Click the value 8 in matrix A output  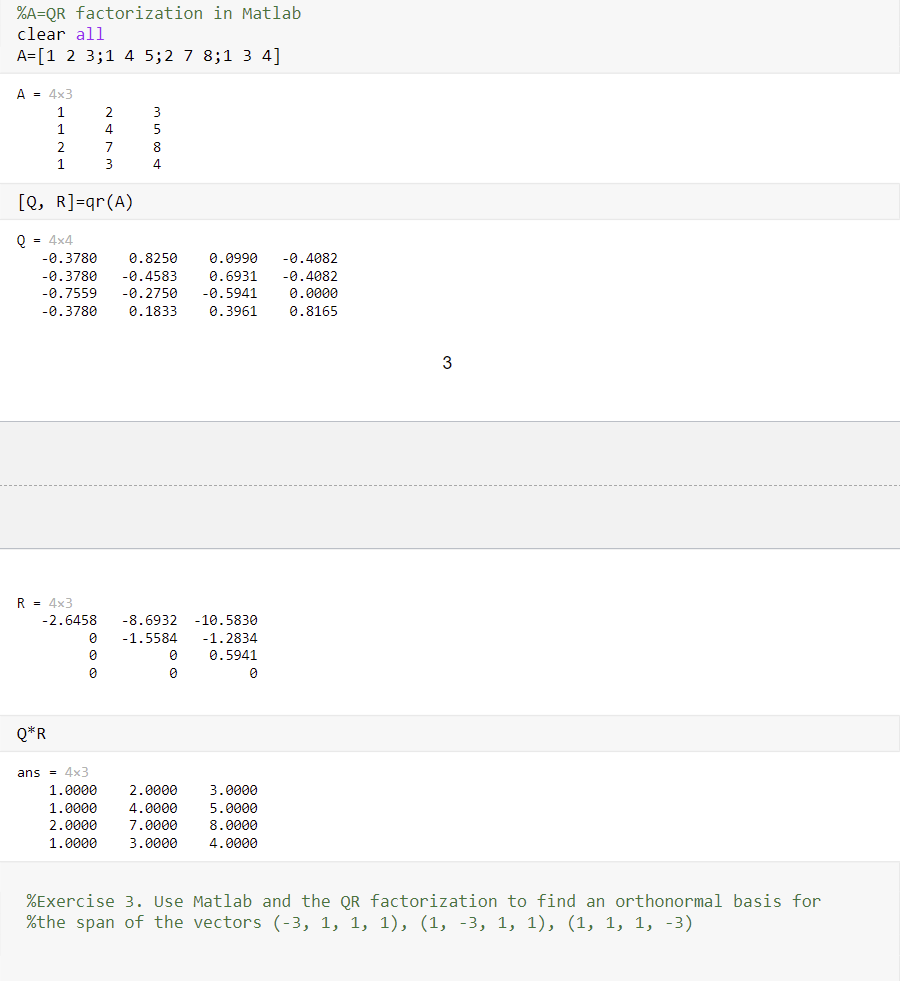coord(157,146)
